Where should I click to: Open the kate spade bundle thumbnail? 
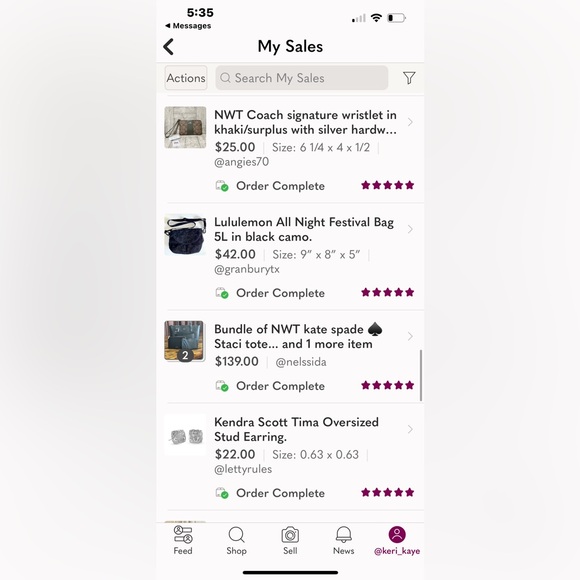184,341
